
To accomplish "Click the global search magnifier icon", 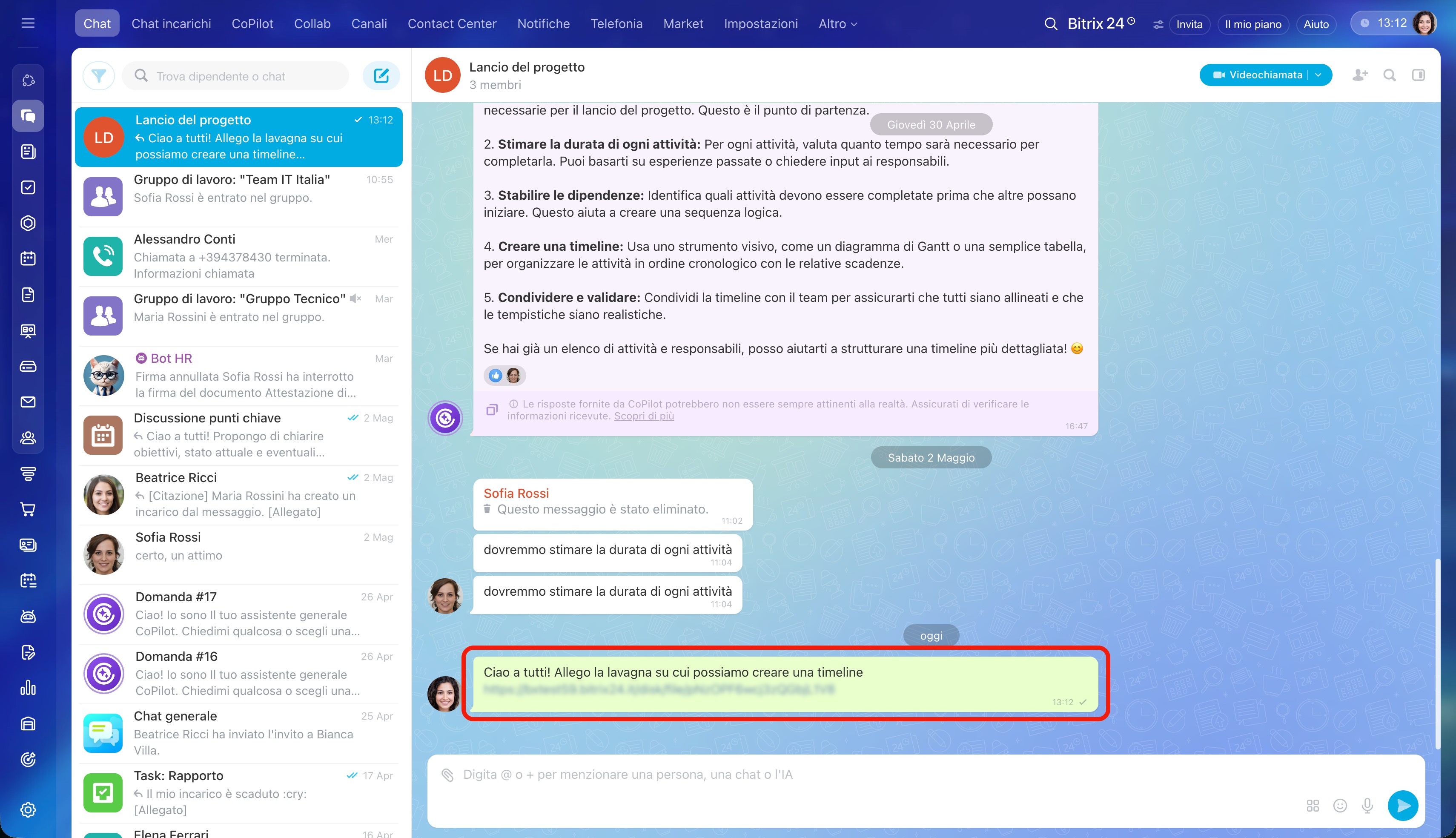I will 1051,23.
